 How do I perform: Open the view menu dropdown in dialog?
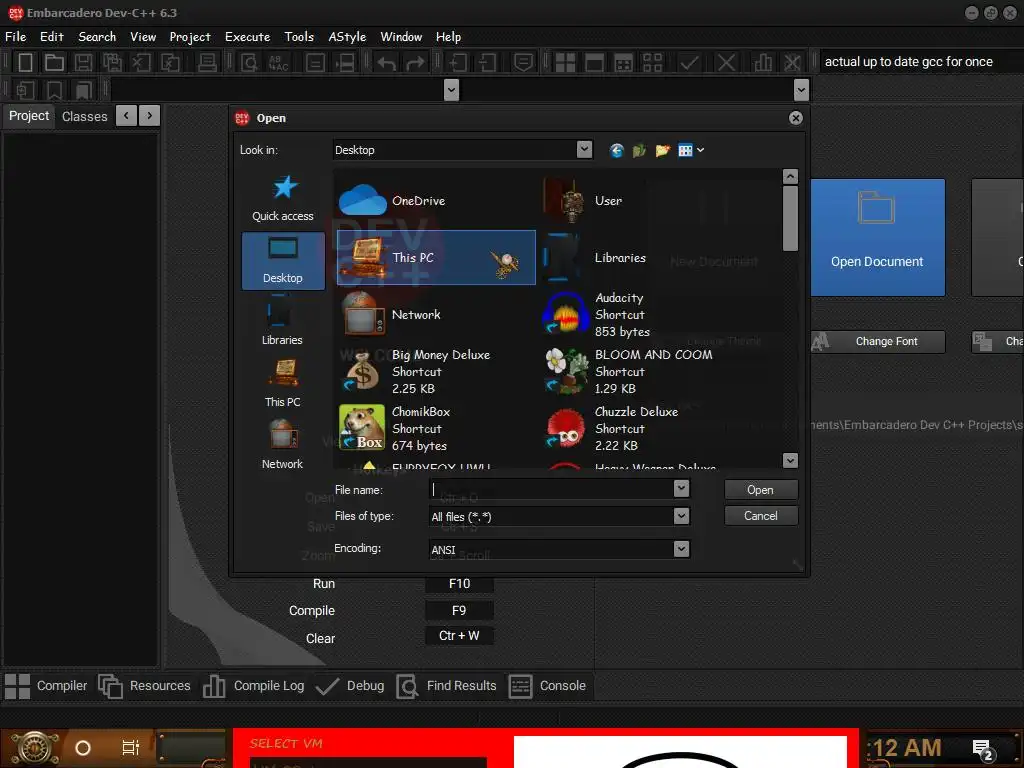701,150
